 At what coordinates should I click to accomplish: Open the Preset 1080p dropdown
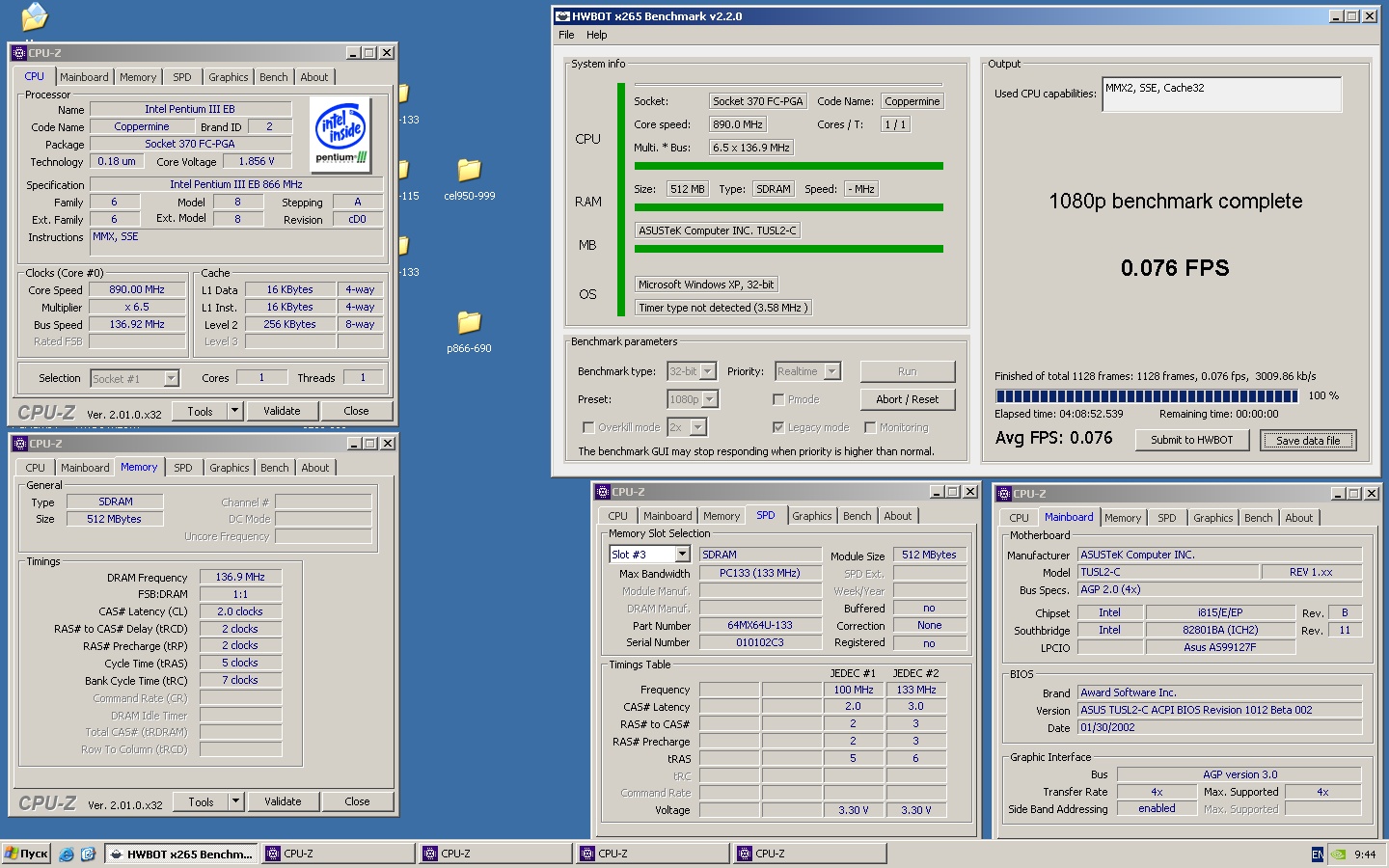tap(710, 399)
